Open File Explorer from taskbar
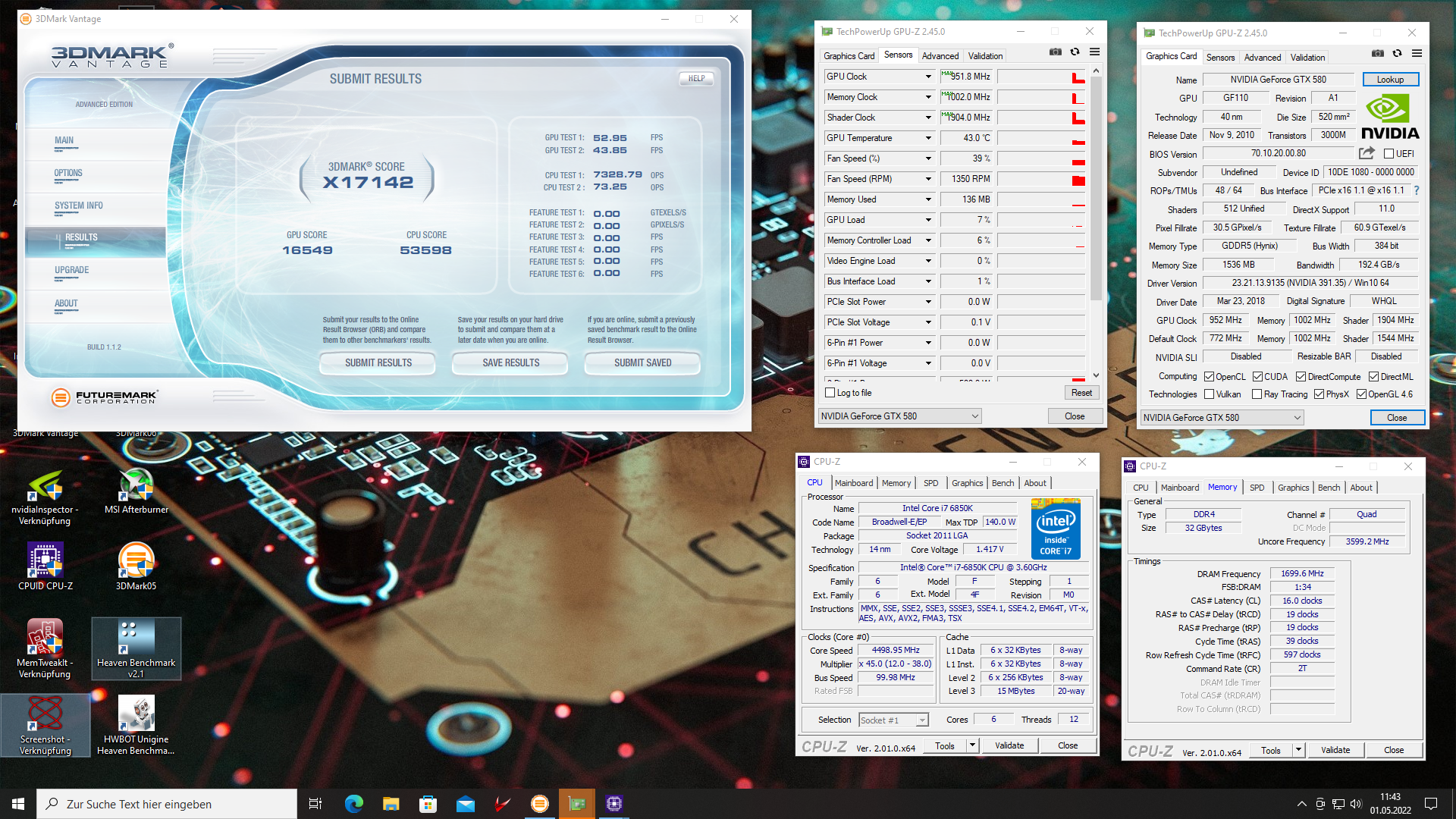 391,804
